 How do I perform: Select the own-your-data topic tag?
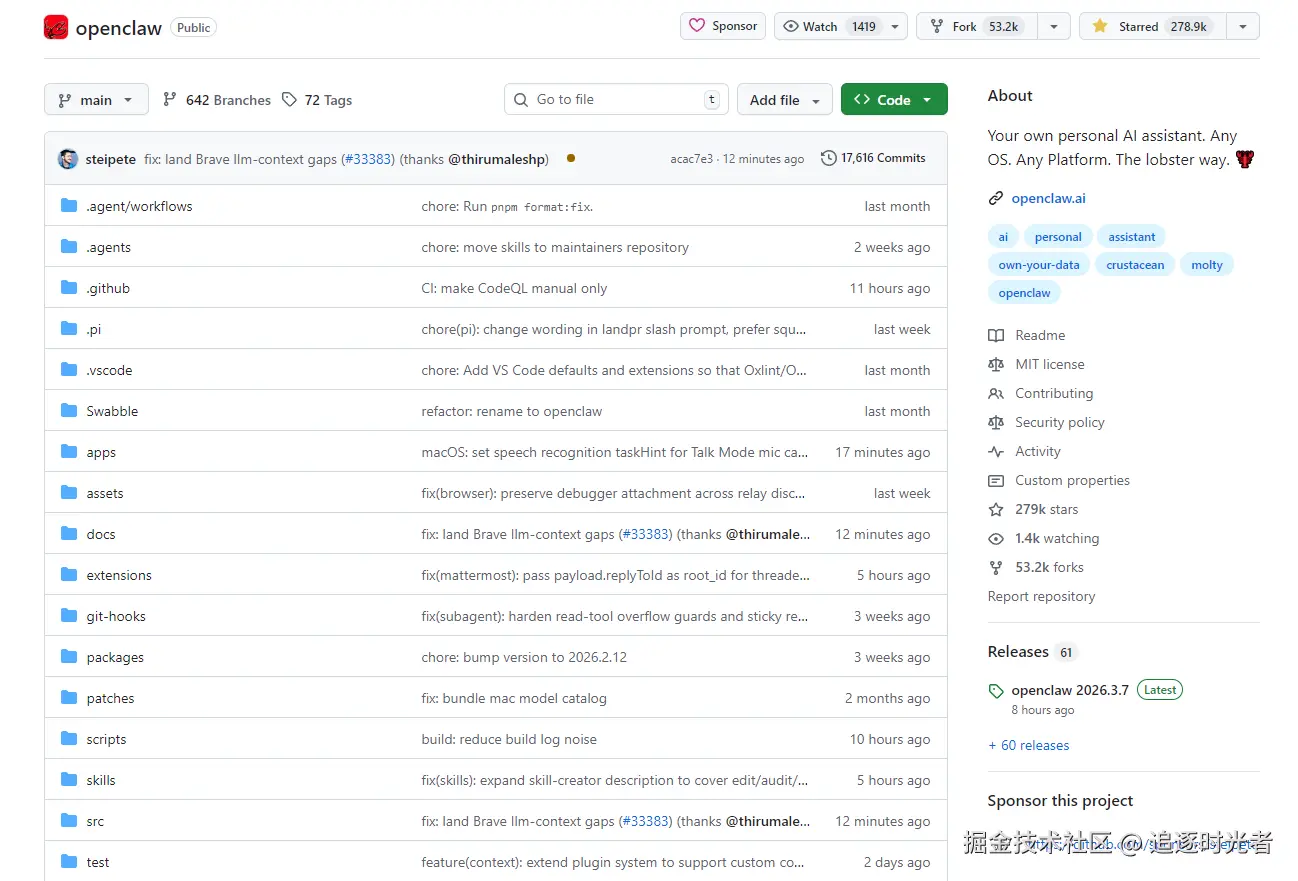point(1039,265)
